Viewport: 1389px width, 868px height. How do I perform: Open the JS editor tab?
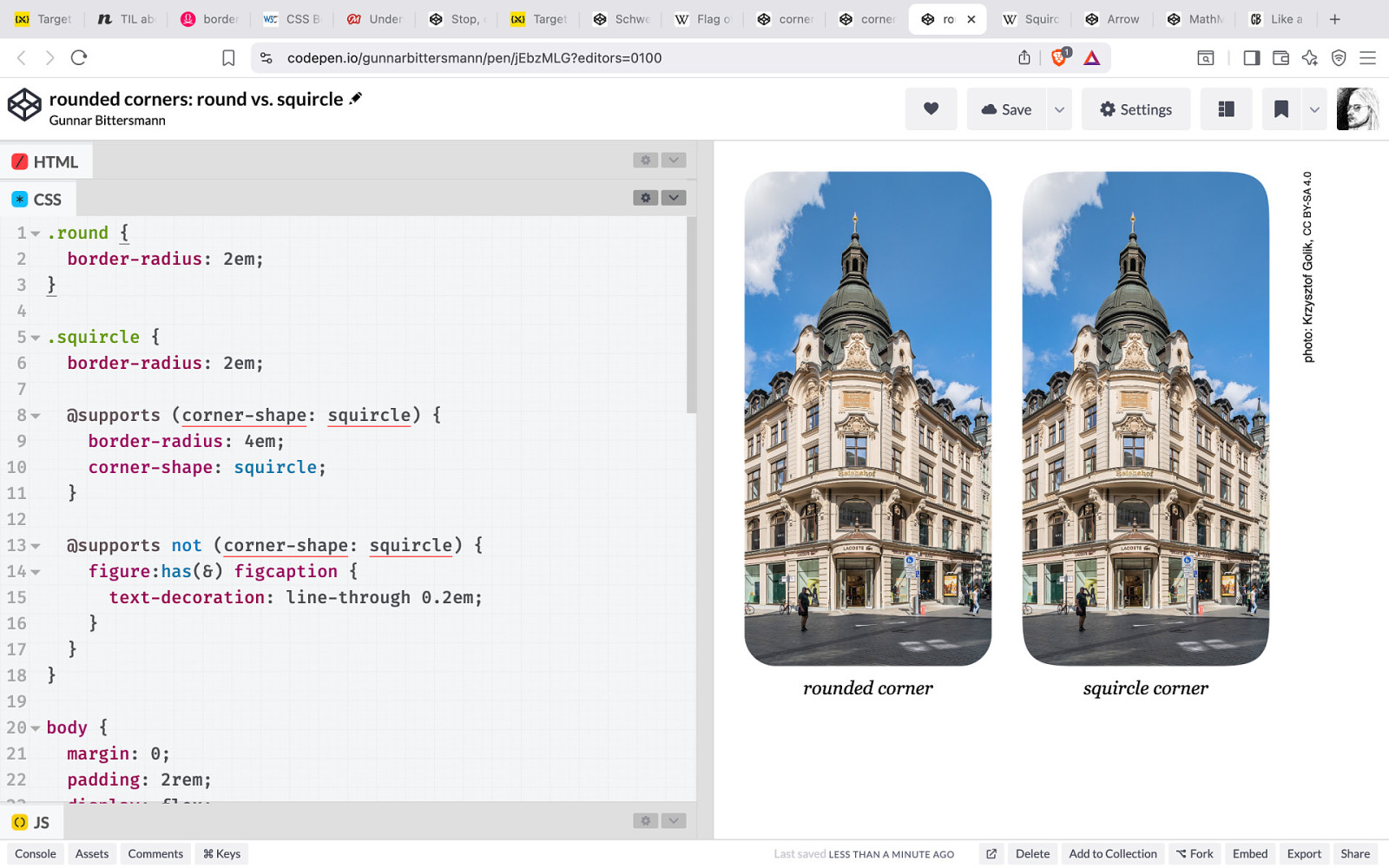[31, 822]
